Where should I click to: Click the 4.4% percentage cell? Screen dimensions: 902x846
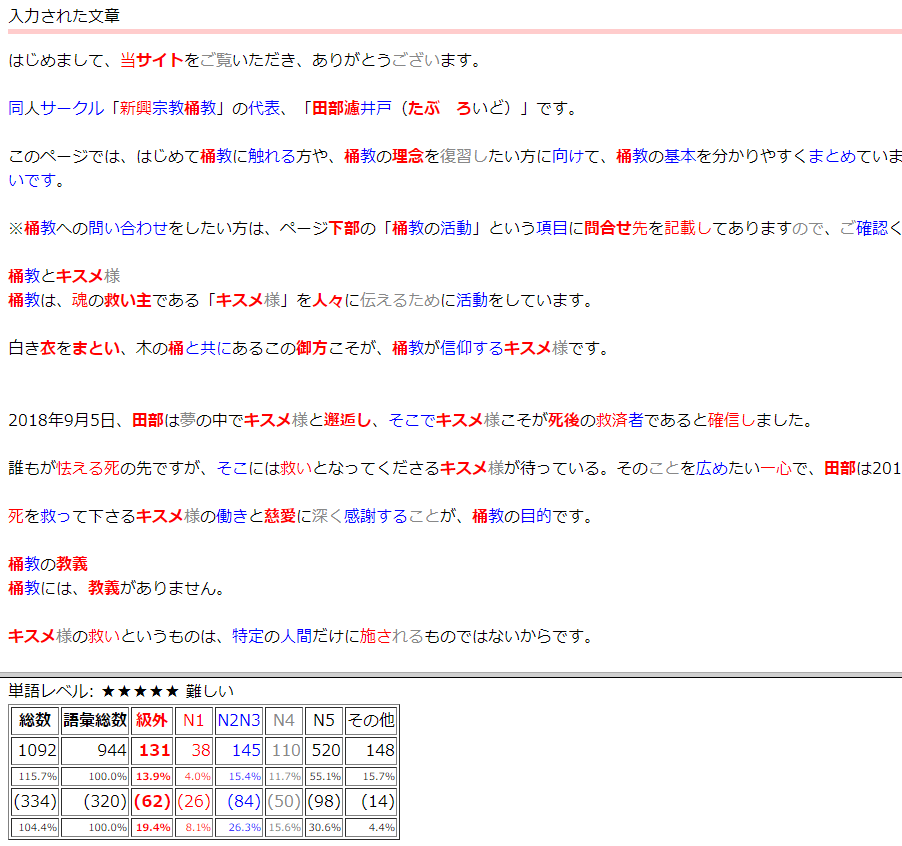[x=372, y=828]
